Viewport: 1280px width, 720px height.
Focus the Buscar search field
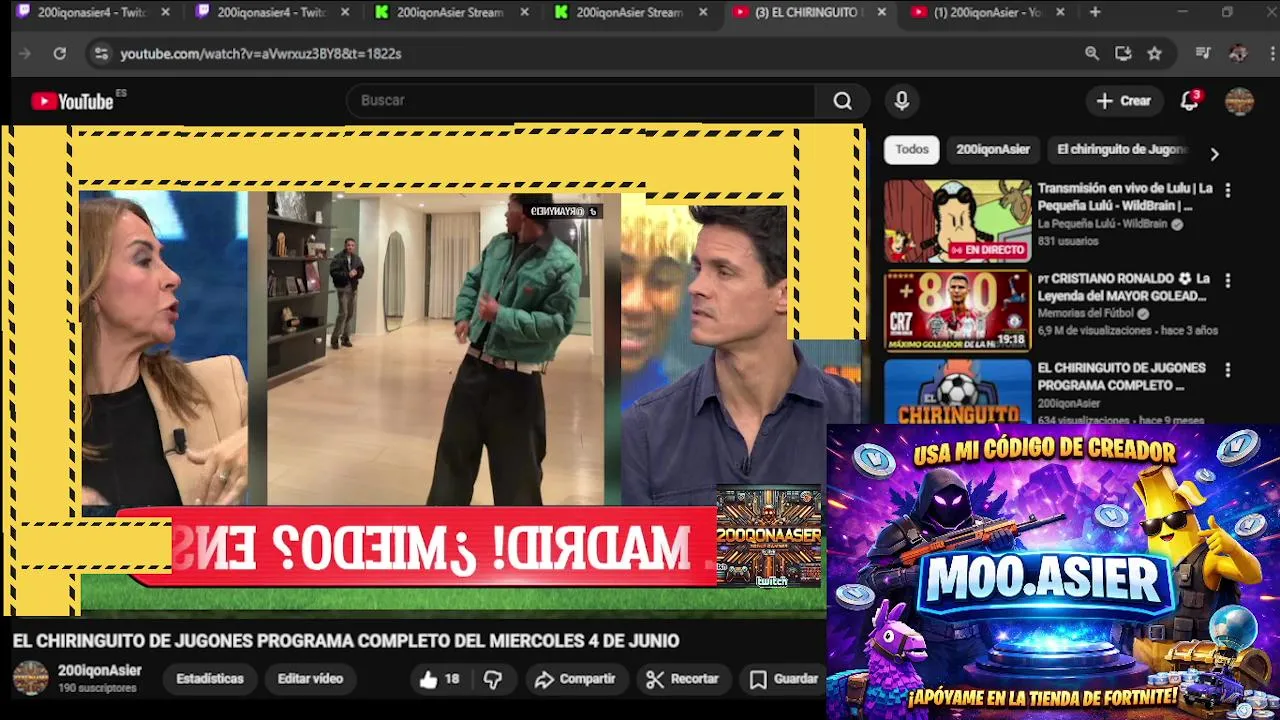[x=583, y=101]
